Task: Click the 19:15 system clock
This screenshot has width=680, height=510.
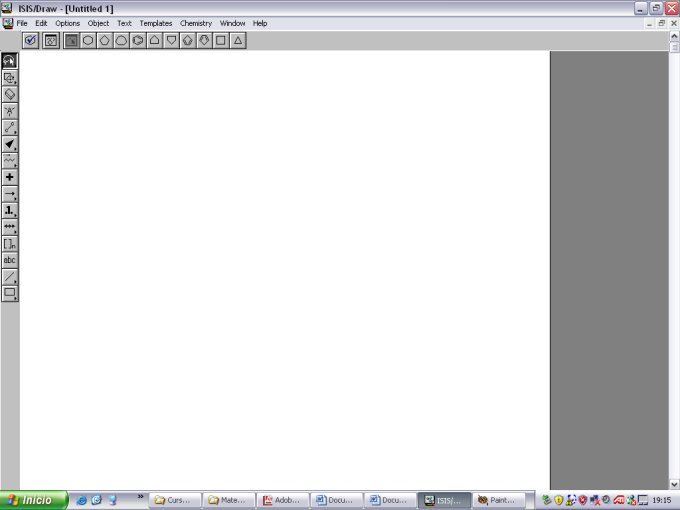Action: (661, 500)
